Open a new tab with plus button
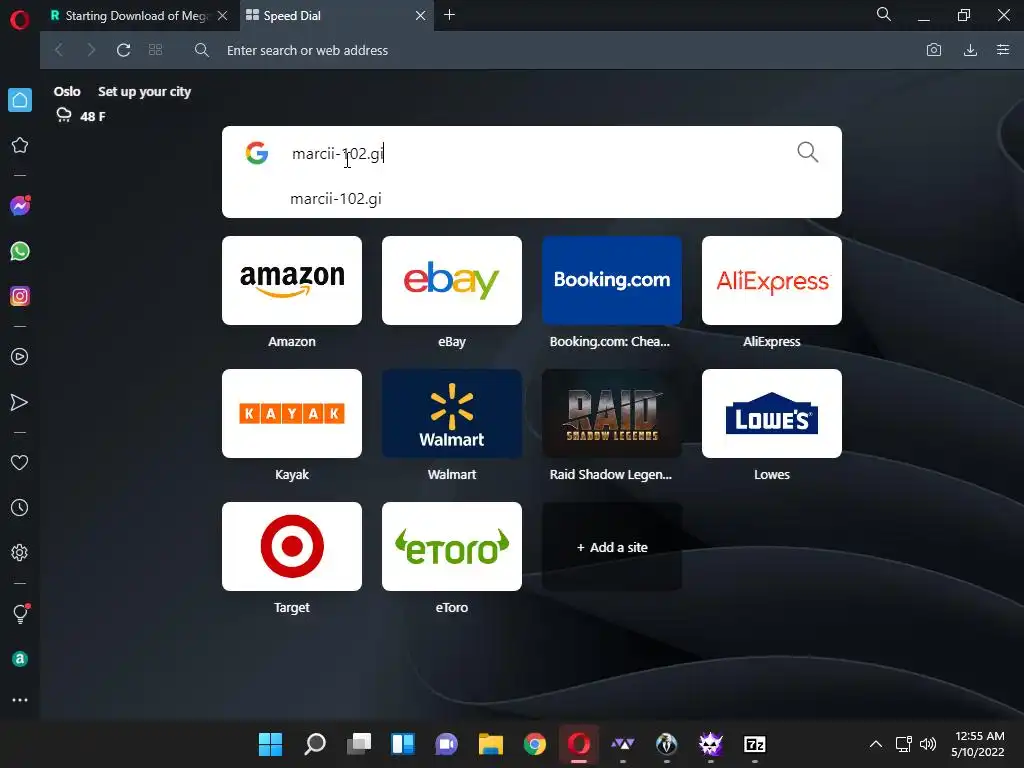 click(449, 15)
